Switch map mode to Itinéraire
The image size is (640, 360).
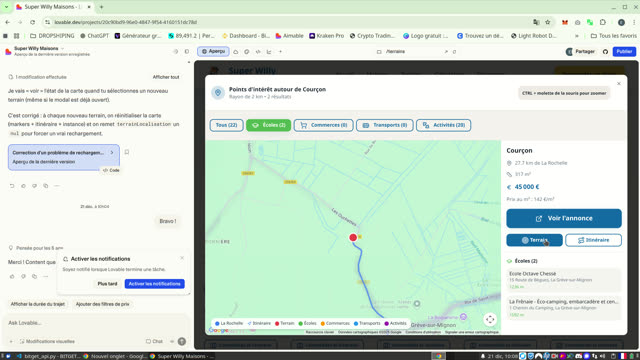(x=593, y=240)
